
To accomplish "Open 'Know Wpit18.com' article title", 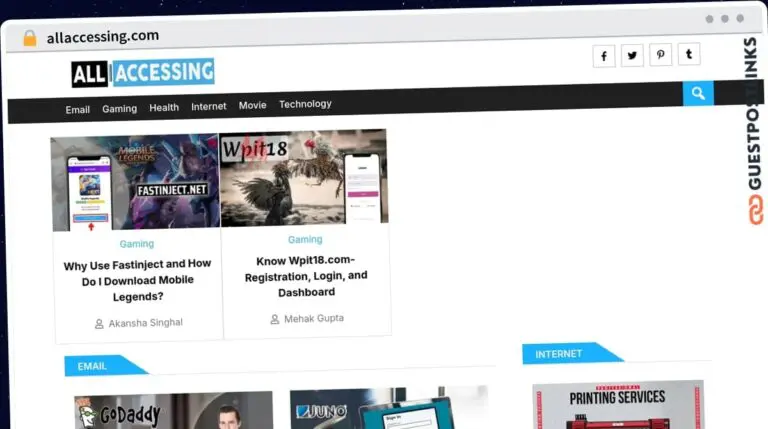I will tap(306, 276).
